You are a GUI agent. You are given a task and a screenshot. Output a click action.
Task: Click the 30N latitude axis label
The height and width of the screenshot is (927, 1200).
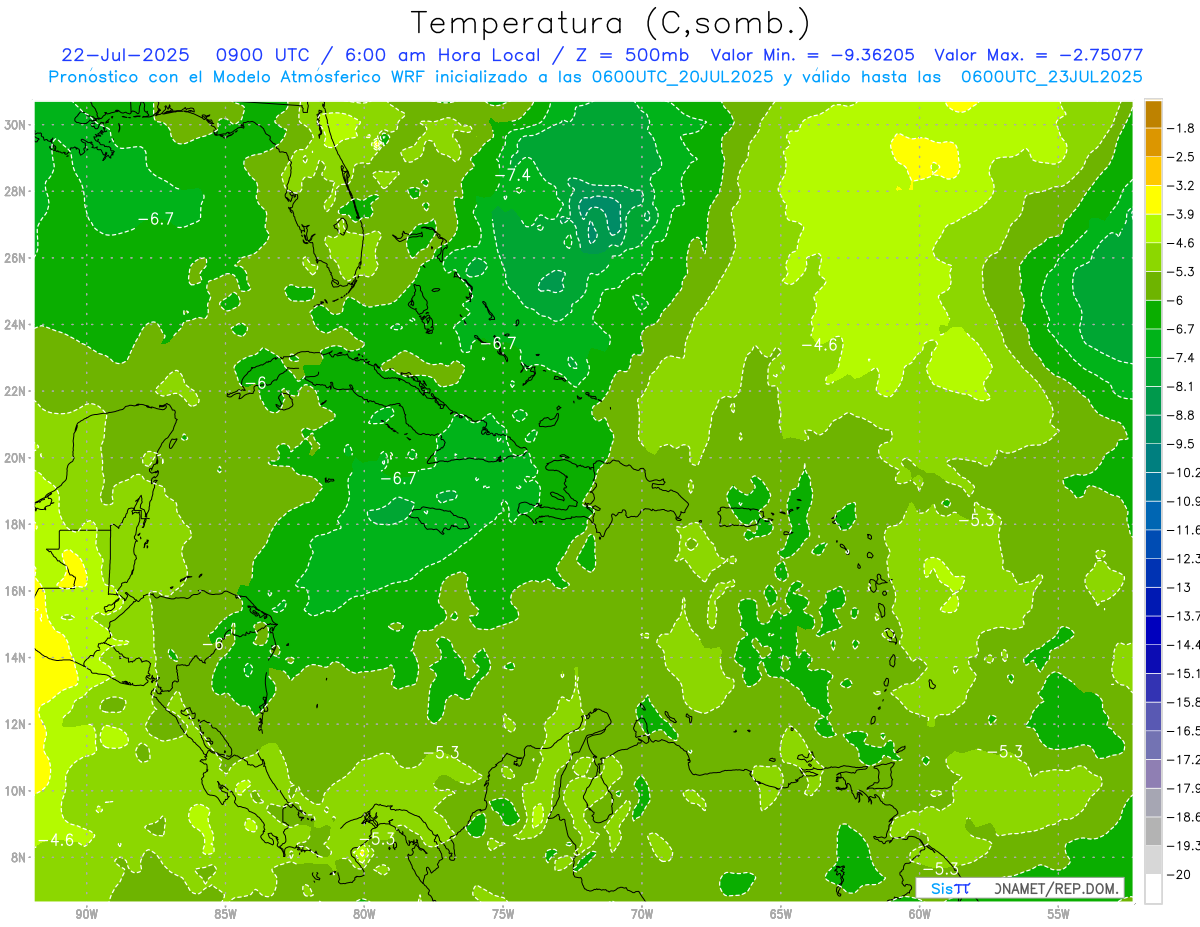click(x=17, y=125)
